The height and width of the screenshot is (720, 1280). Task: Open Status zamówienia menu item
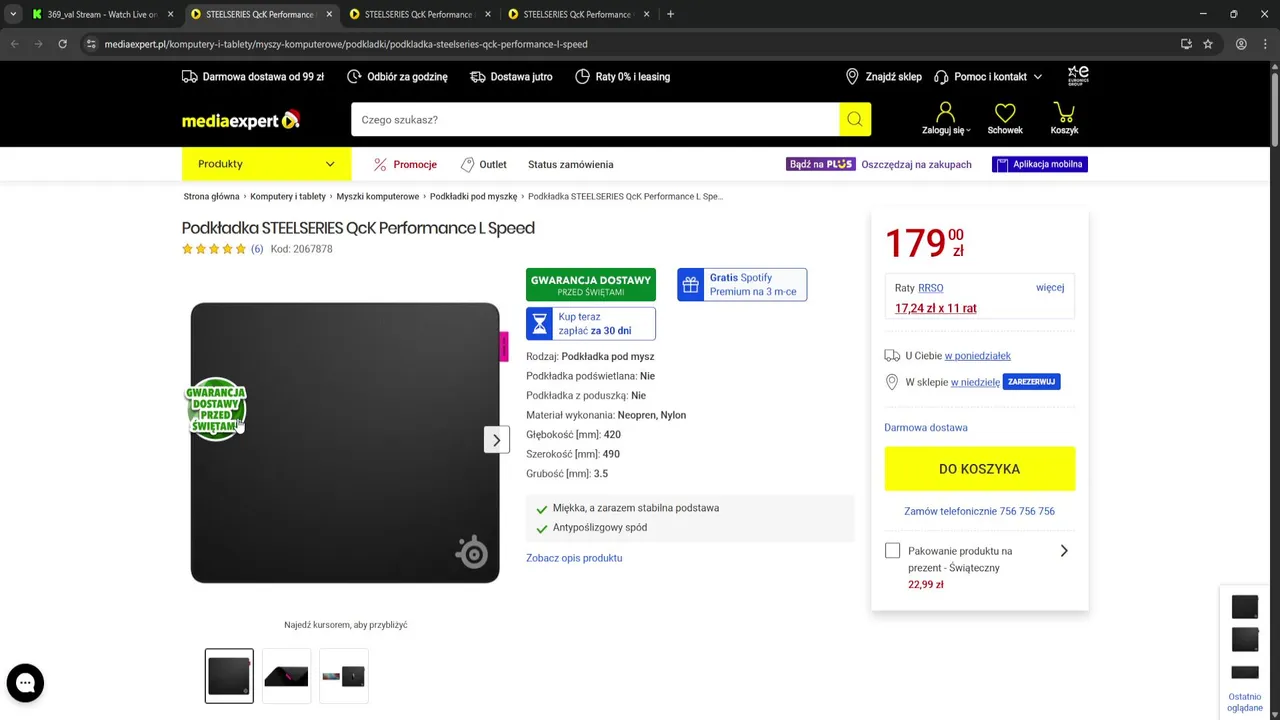[571, 164]
